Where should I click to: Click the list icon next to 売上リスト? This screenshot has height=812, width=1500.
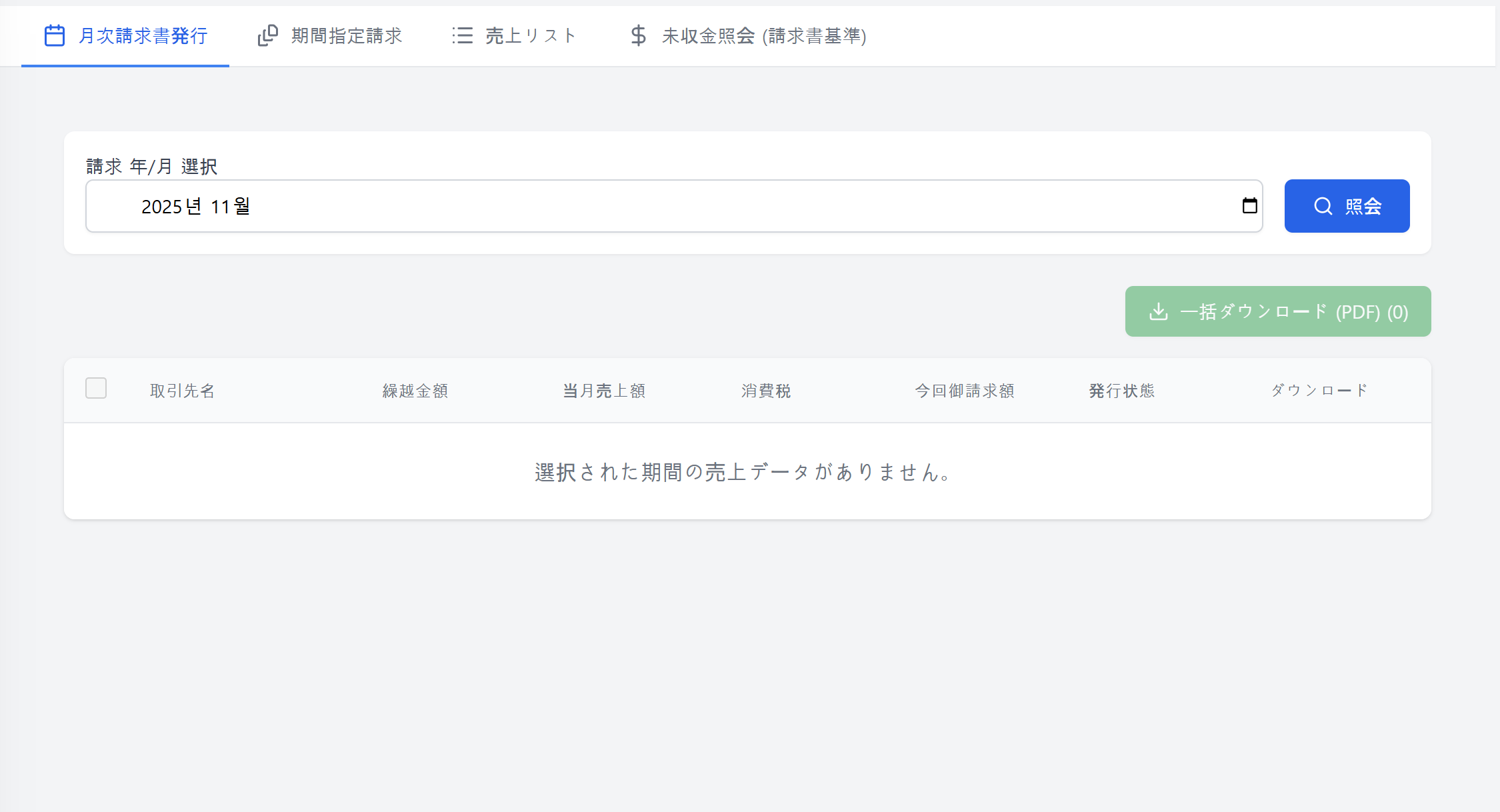click(463, 35)
